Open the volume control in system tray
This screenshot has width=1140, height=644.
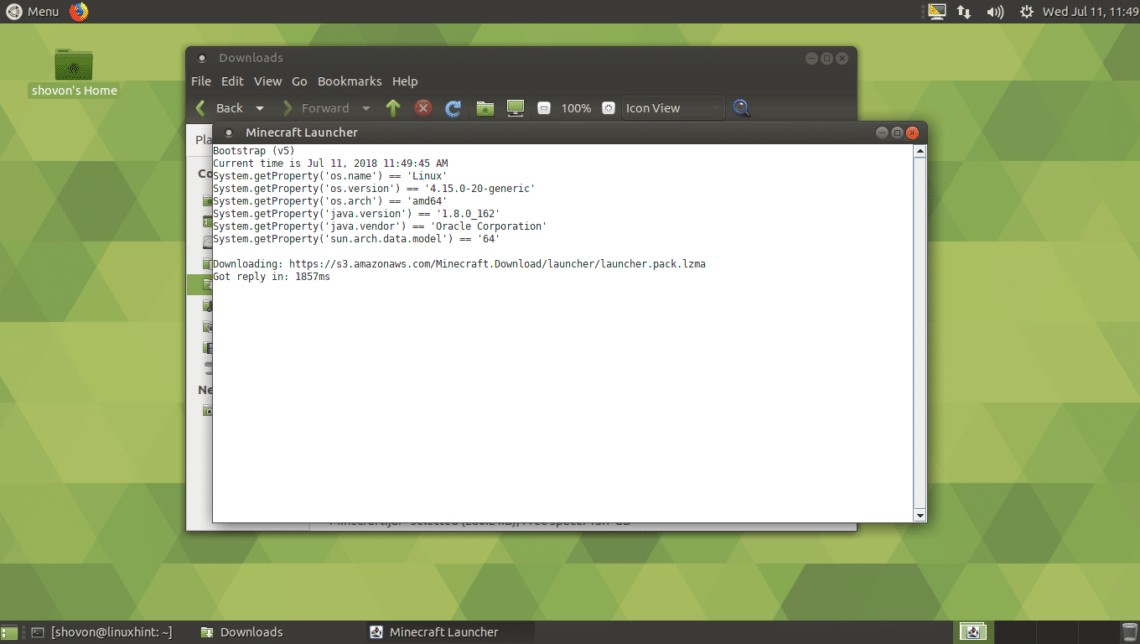pos(995,12)
